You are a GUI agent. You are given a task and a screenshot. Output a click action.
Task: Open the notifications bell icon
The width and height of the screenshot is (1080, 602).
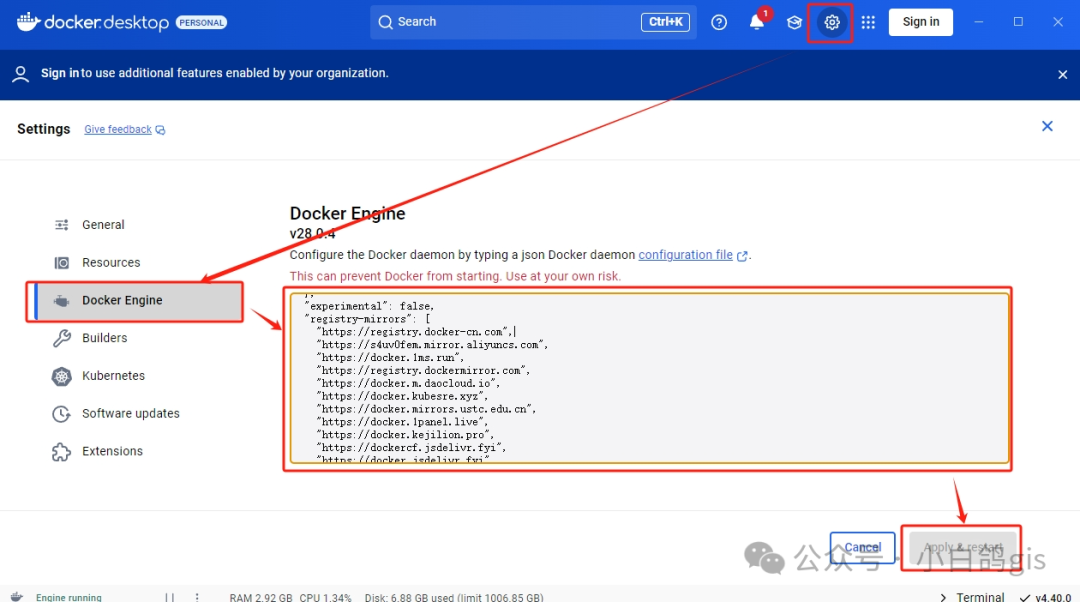click(756, 23)
